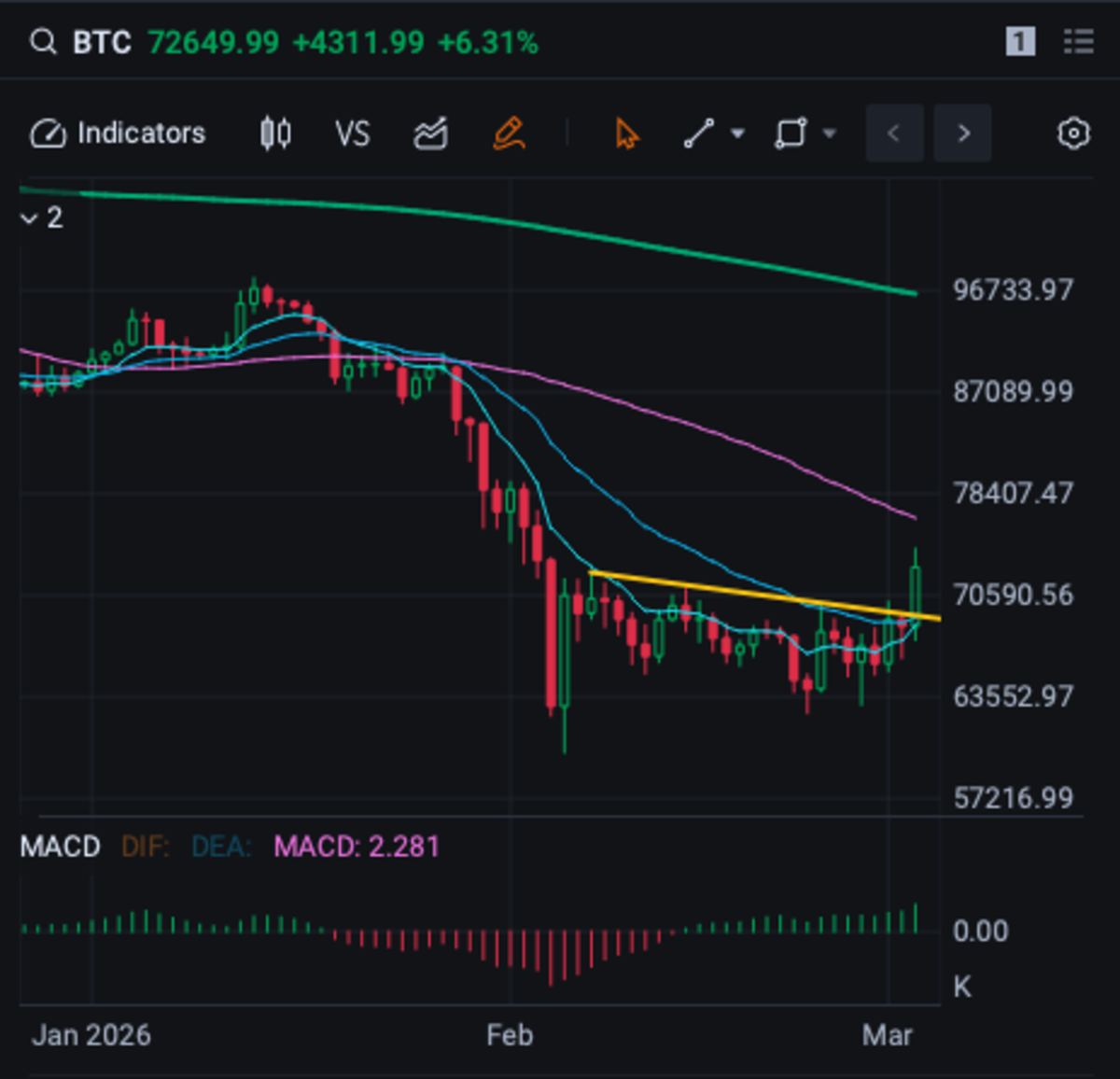Expand the shape tool dropdown arrow

829,134
